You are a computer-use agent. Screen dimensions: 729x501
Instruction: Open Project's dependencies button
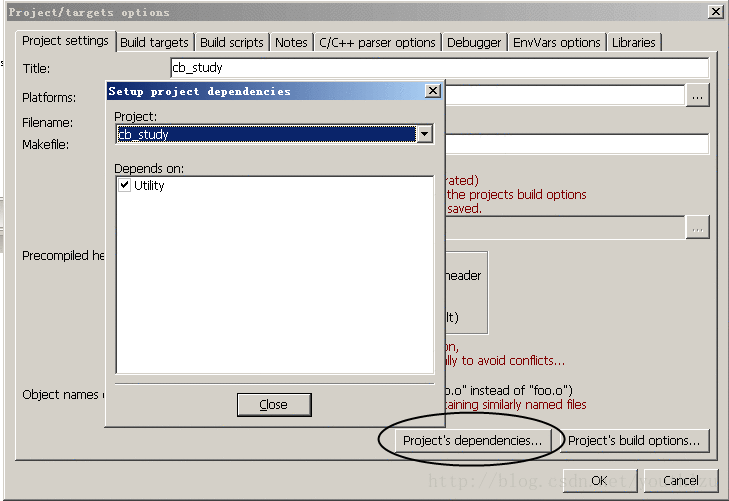(473, 440)
